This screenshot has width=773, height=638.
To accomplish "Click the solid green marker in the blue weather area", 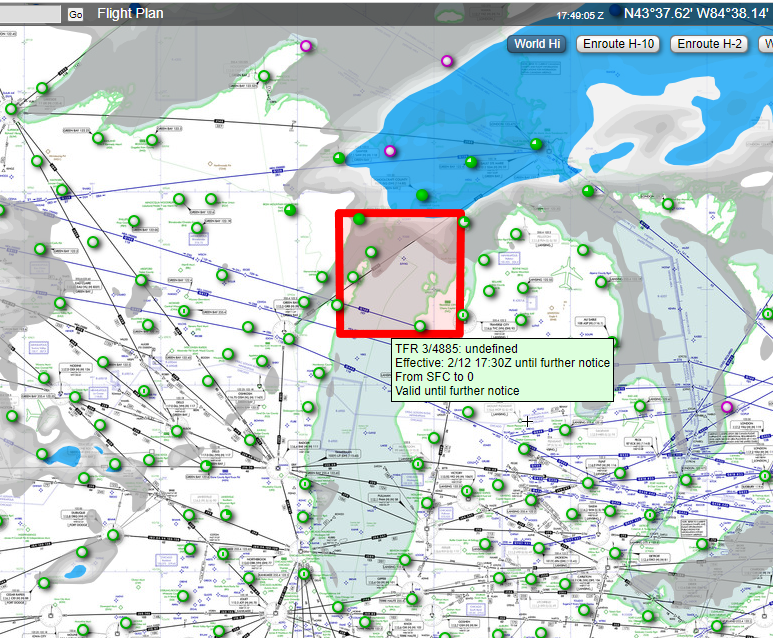I will pyautogui.click(x=422, y=195).
